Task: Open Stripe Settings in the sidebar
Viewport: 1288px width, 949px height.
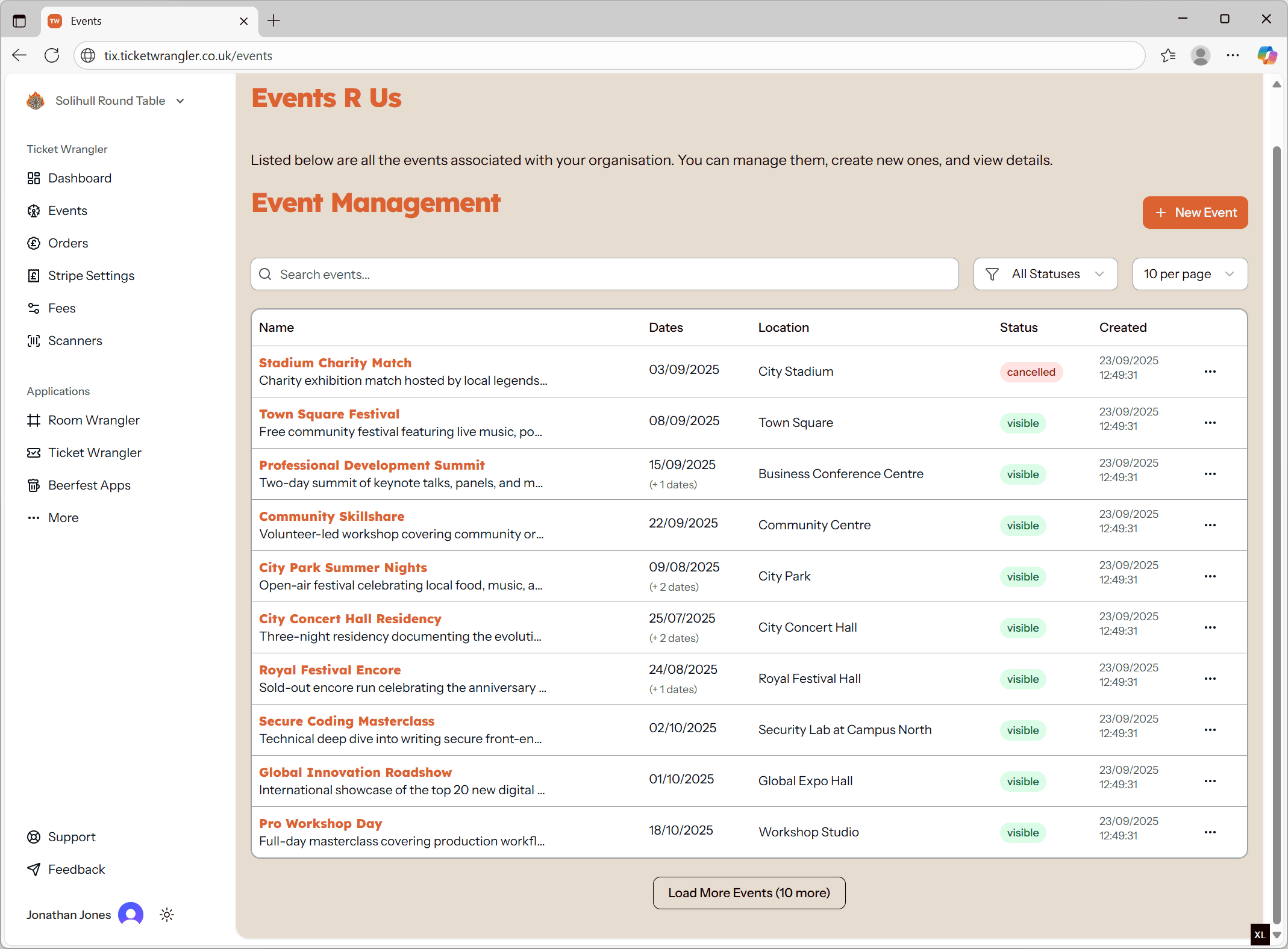Action: [x=91, y=276]
